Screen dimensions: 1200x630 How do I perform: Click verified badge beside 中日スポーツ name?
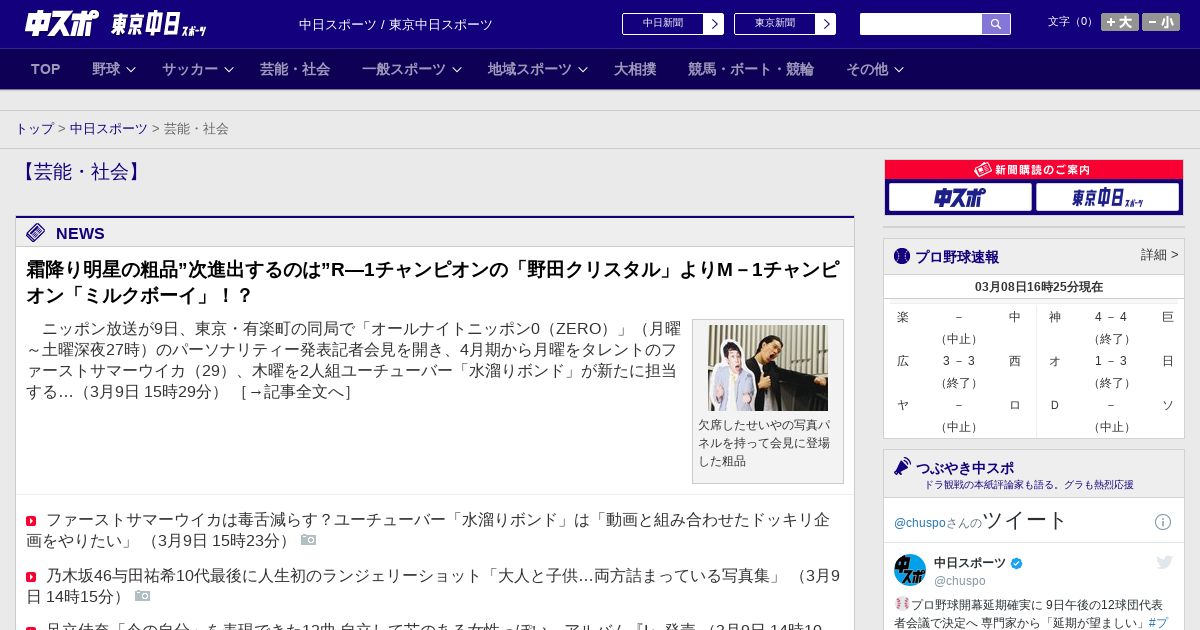coord(1017,563)
